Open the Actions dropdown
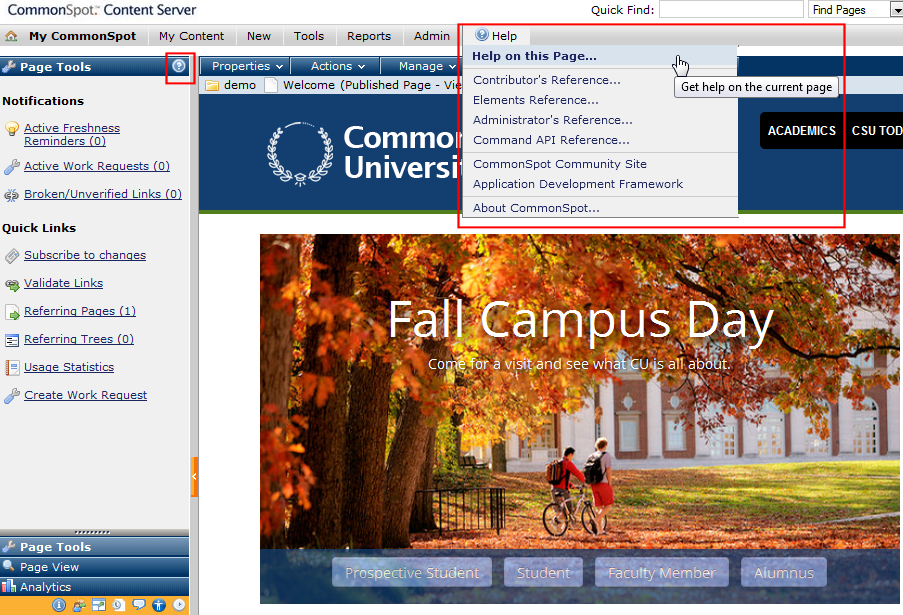This screenshot has height=615, width=903. (x=336, y=66)
